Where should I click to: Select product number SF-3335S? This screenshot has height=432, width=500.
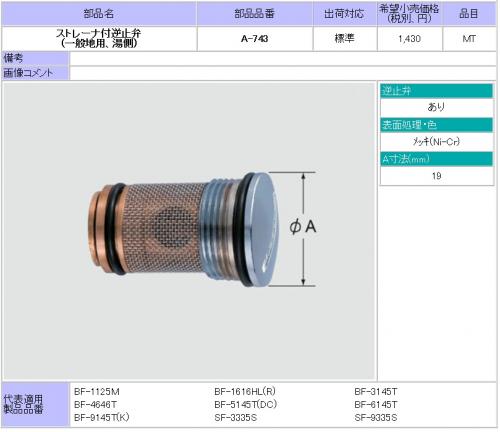coord(236,417)
